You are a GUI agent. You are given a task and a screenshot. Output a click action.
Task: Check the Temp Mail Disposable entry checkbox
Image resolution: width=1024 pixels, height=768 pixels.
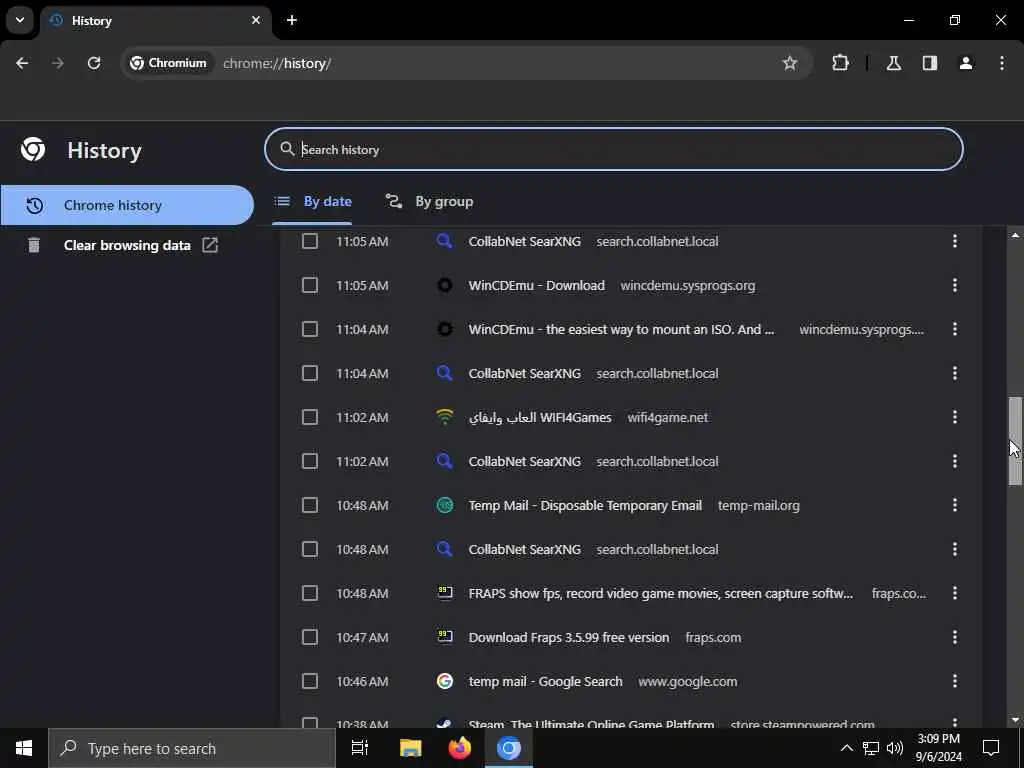(310, 505)
